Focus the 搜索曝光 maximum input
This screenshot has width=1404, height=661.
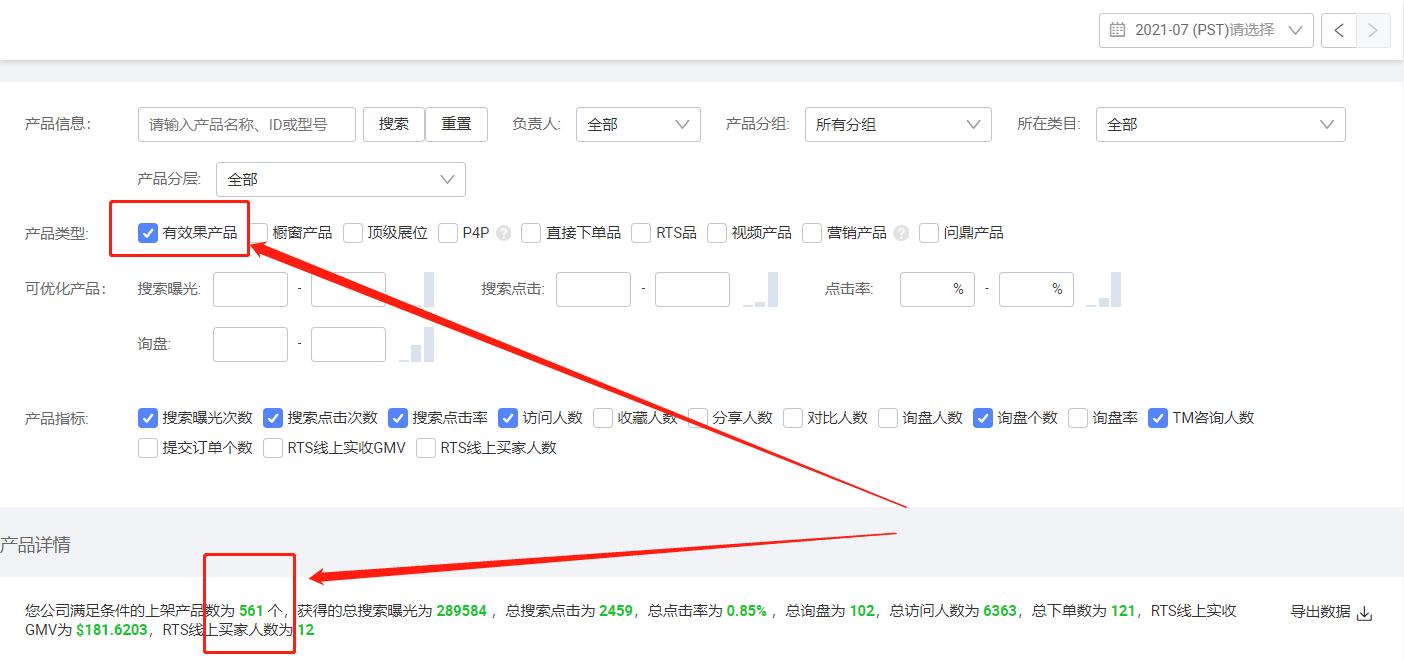[348, 289]
